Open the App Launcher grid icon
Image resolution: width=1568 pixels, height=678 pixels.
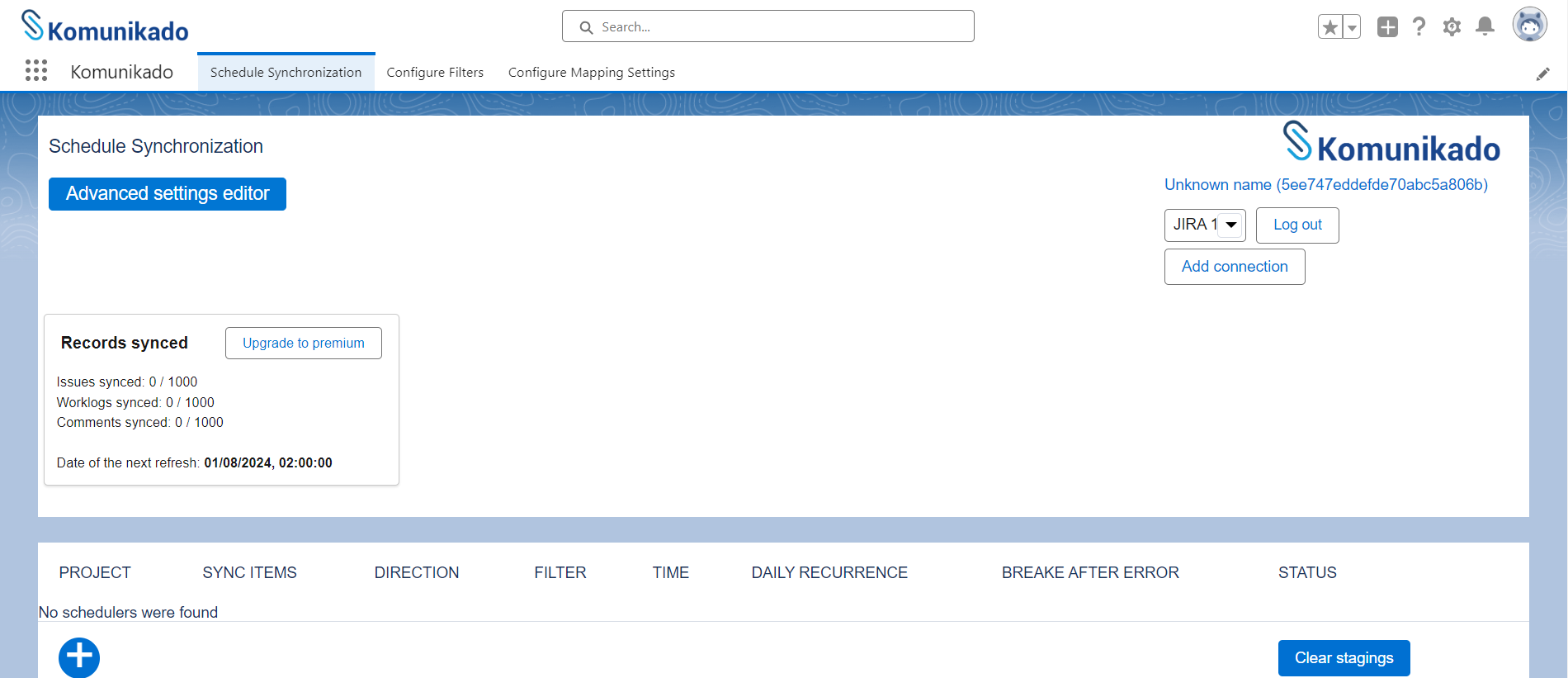point(36,71)
